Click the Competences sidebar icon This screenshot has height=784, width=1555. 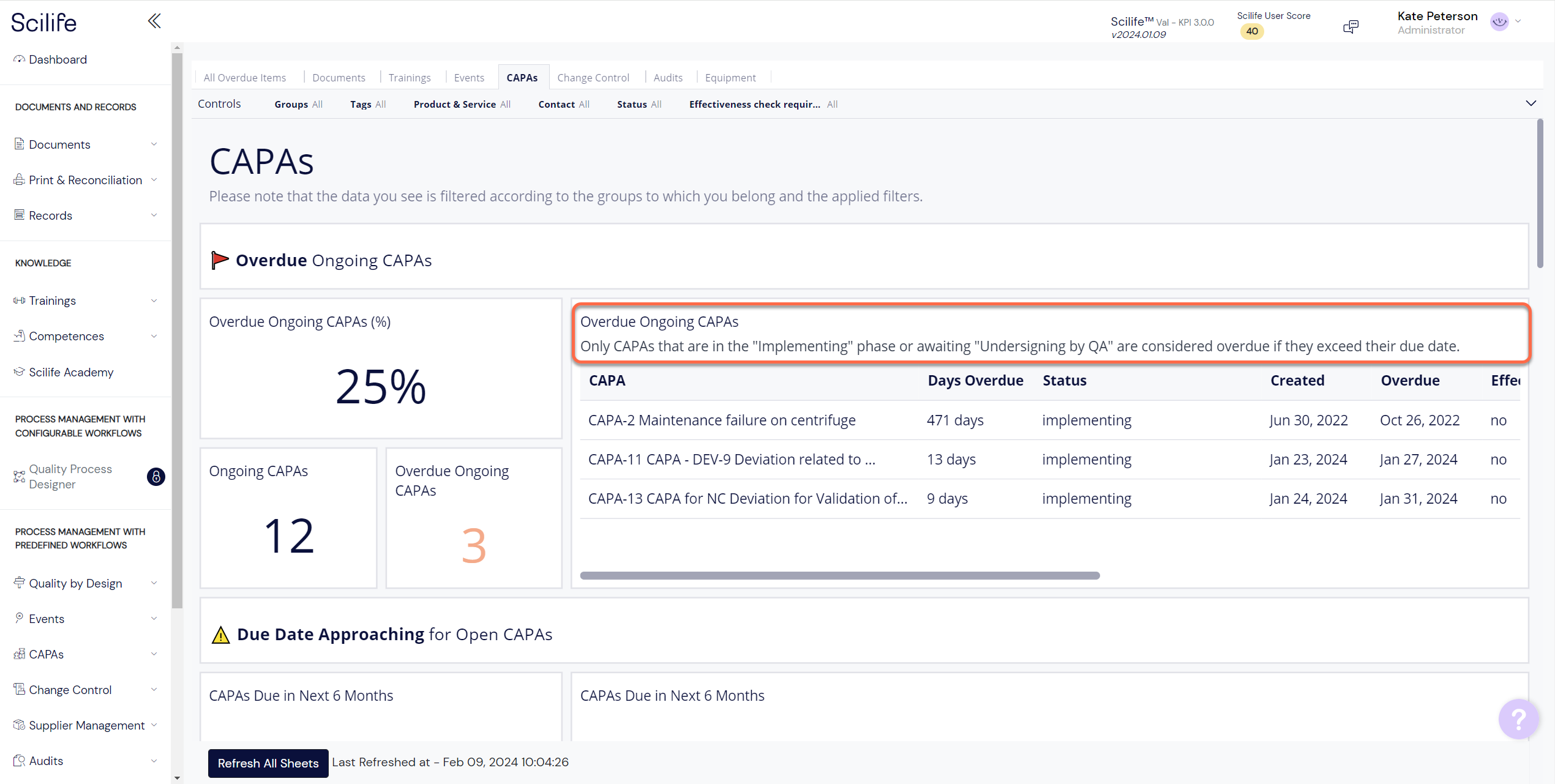[19, 335]
